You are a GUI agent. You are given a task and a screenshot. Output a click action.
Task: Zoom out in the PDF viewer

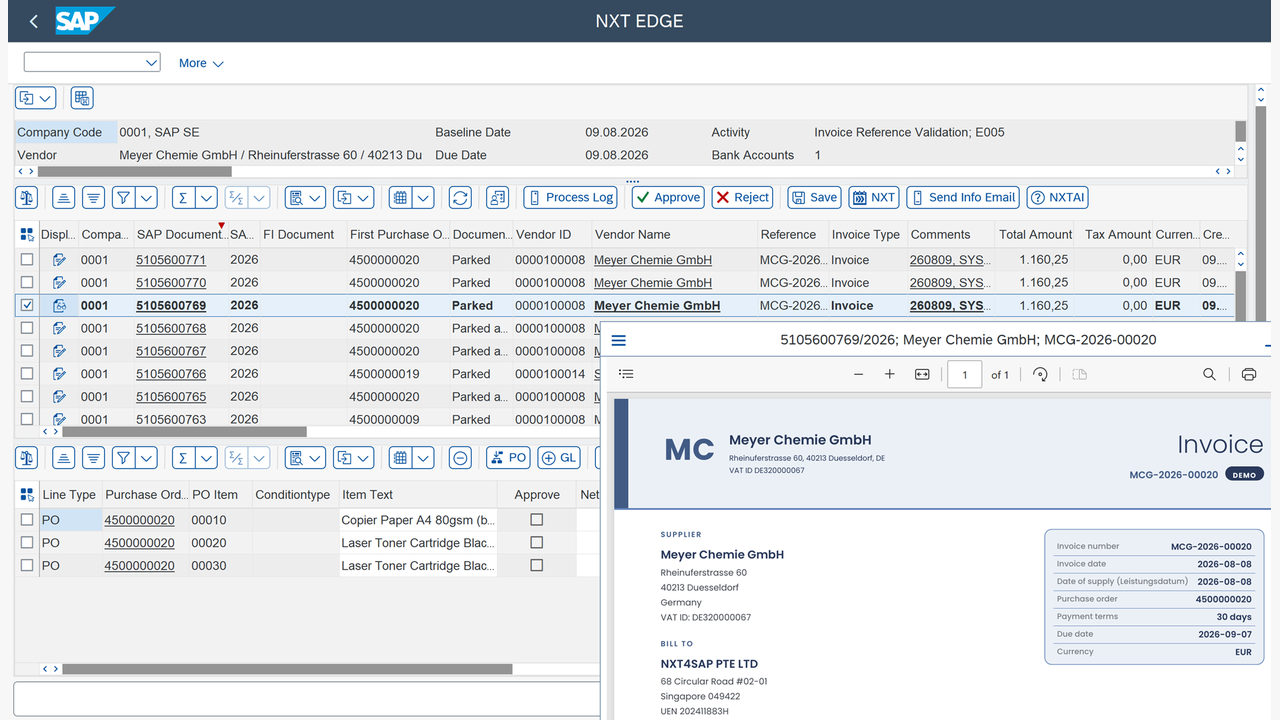tap(858, 374)
